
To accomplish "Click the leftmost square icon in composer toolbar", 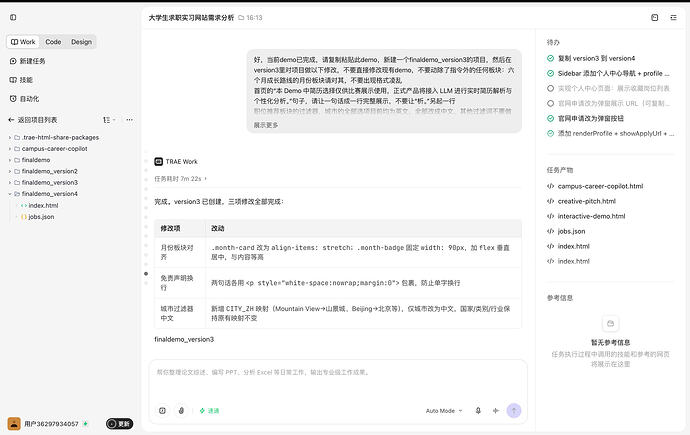I will coord(162,410).
